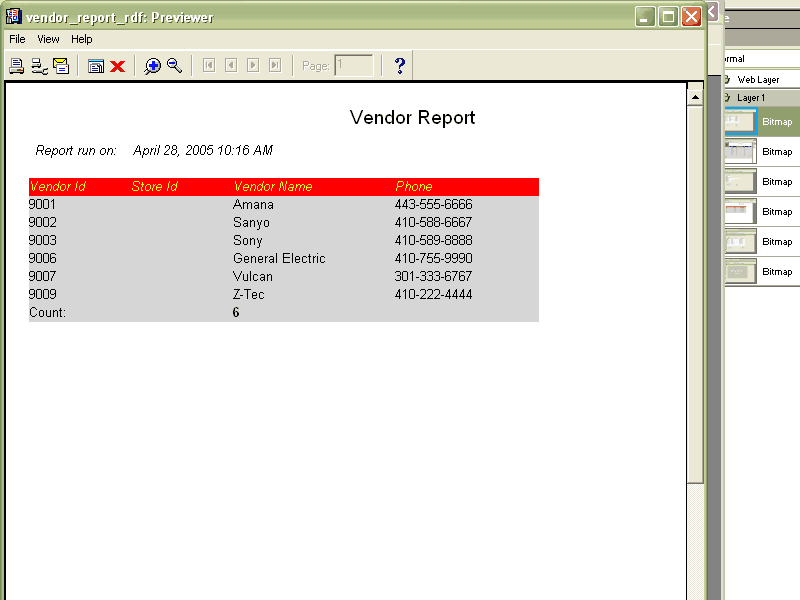This screenshot has height=600, width=800.
Task: Click the Page number input field
Action: [x=354, y=66]
